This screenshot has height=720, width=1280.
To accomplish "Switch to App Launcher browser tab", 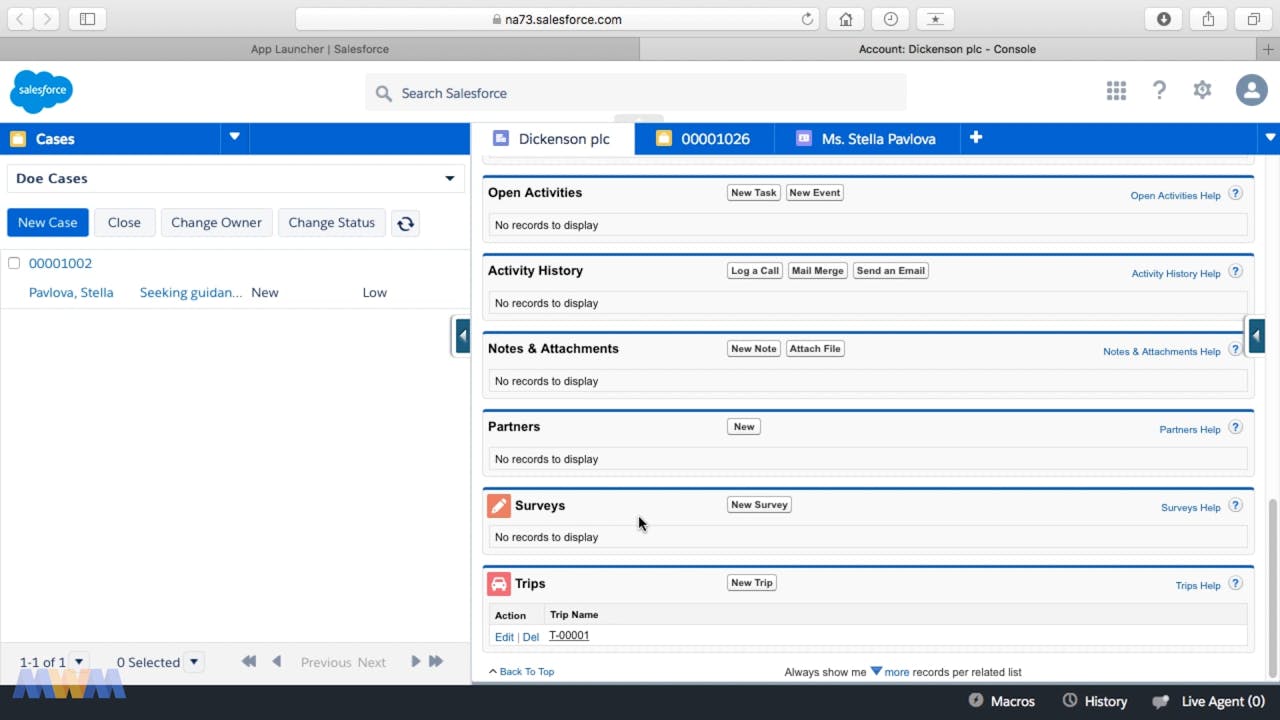I will click(320, 49).
